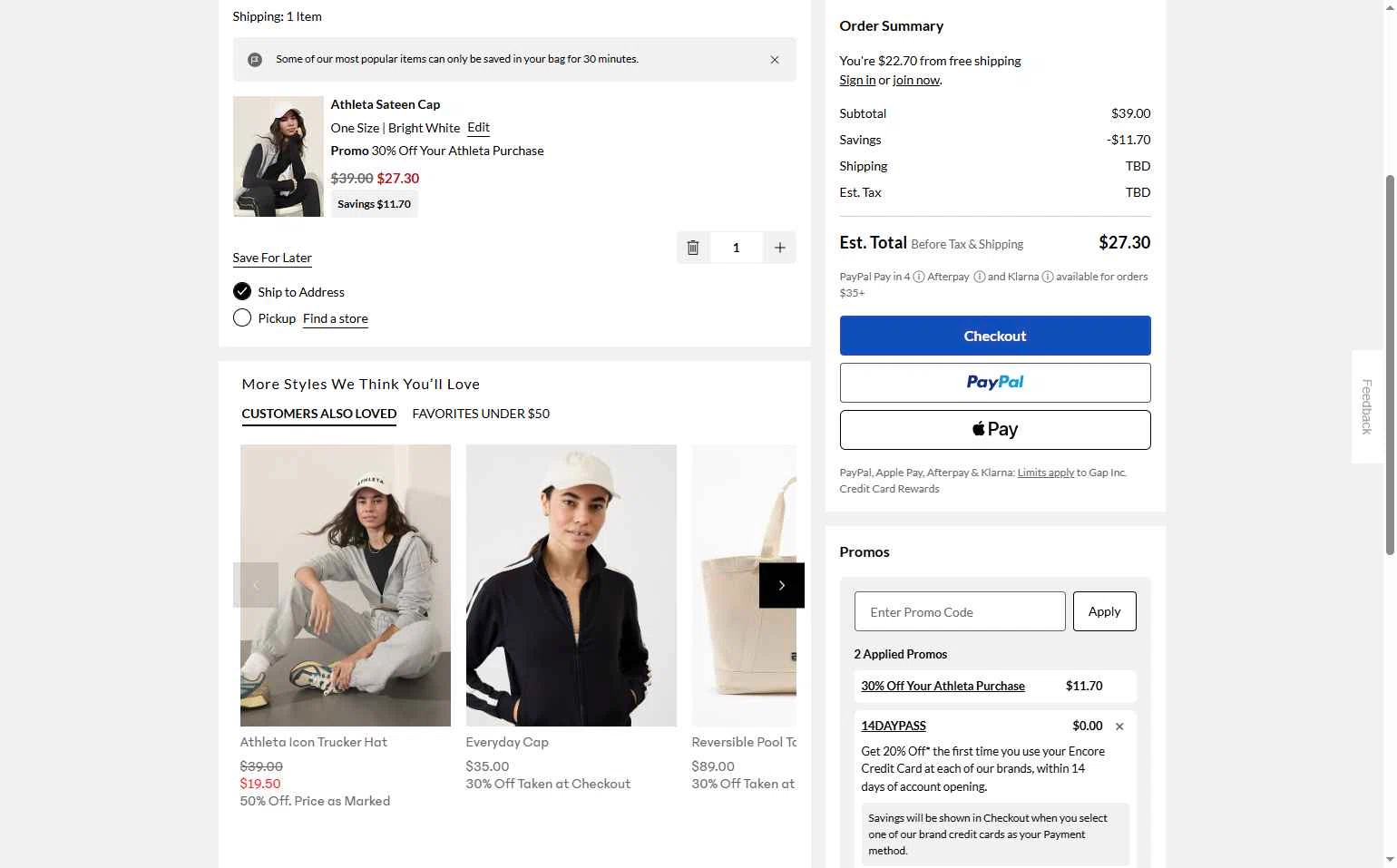Screen dimensions: 1397x868
Task: Pay with the PayPal button
Action: [995, 383]
